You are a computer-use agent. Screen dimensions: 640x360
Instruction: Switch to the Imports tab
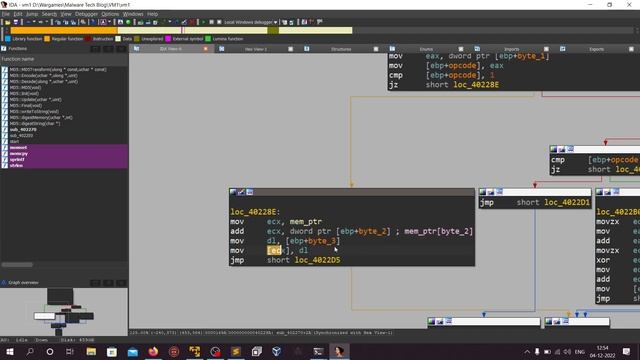click(511, 49)
